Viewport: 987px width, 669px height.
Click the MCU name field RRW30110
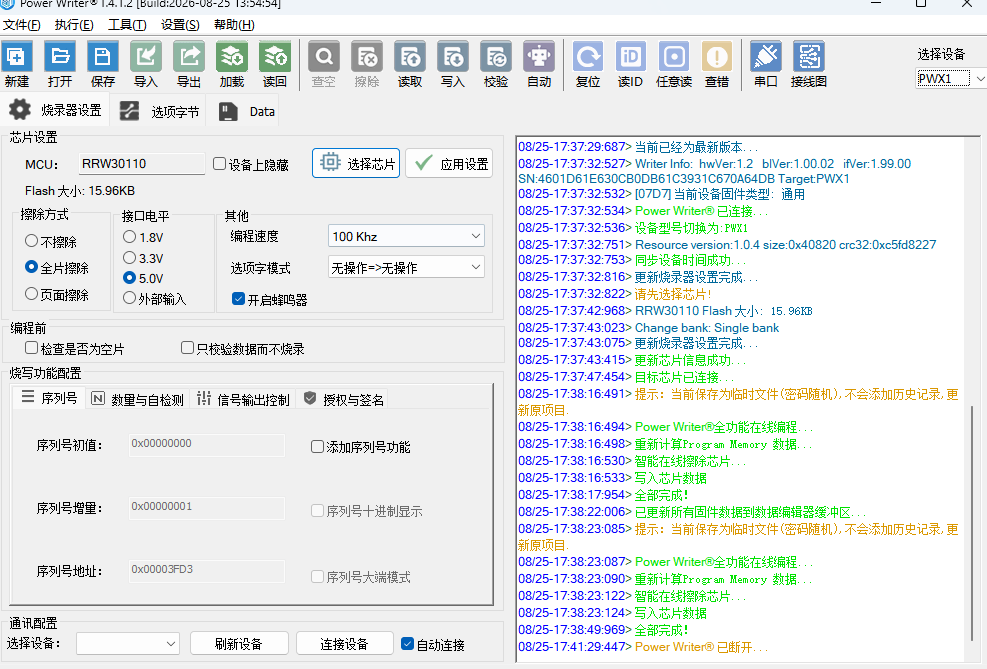[x=142, y=164]
